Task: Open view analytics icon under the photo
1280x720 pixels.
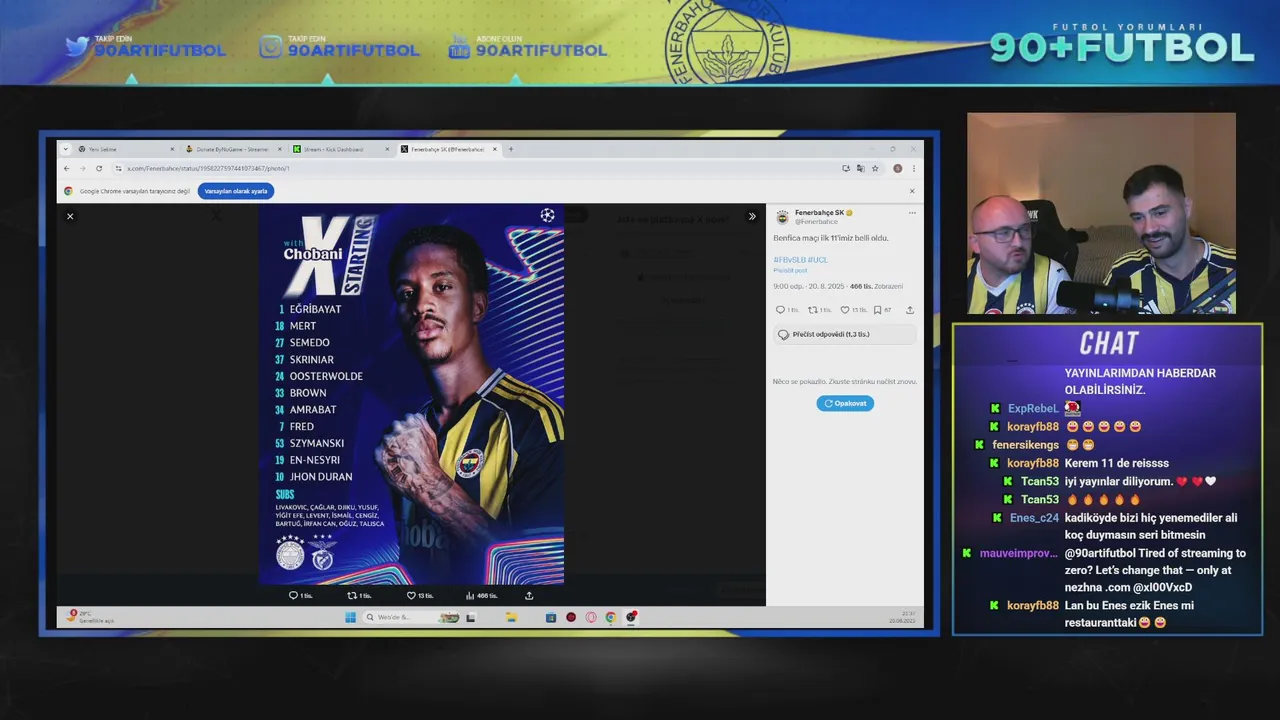Action: pos(470,595)
